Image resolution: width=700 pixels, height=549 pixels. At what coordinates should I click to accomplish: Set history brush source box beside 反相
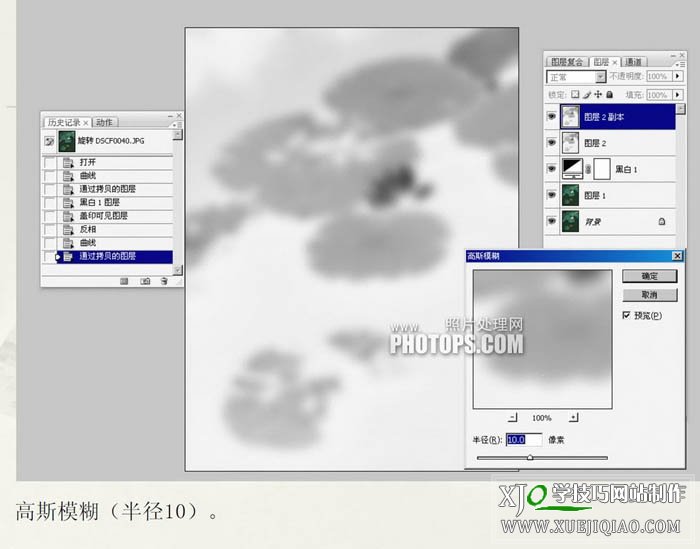(x=50, y=230)
